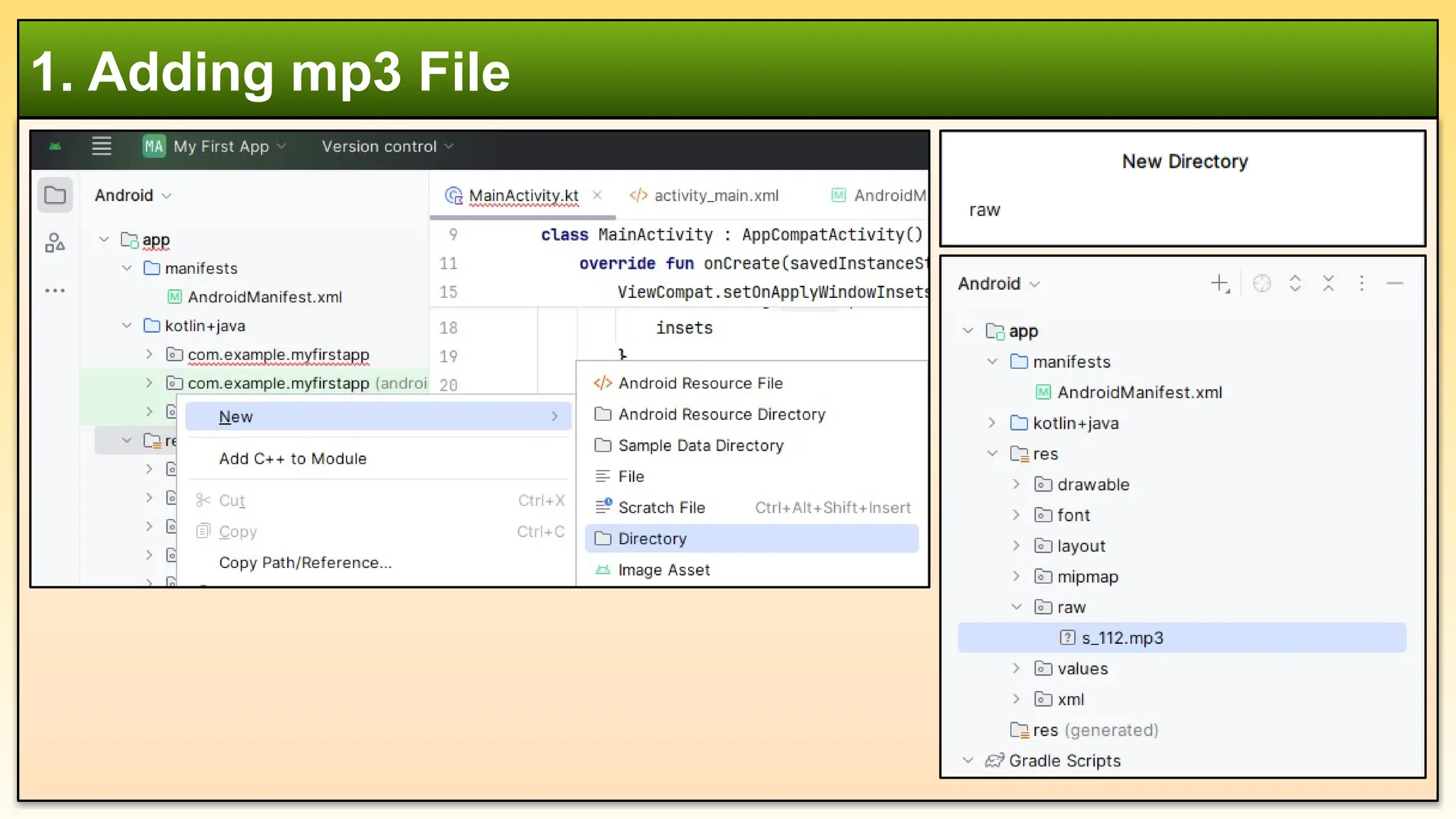The width and height of the screenshot is (1456, 819).
Task: Click the Android Resource File icon
Action: [603, 383]
